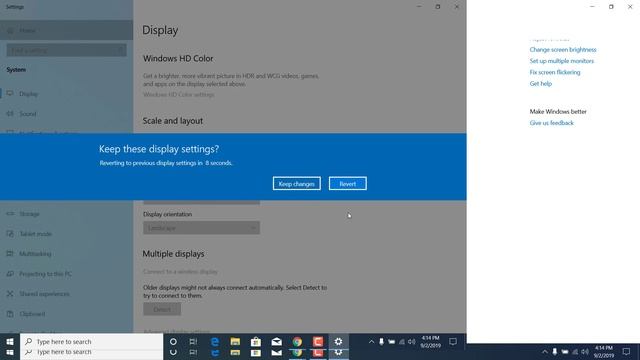This screenshot has width=640, height=360.
Task: Open Sound settings via speaker icon
Action: (x=10, y=113)
